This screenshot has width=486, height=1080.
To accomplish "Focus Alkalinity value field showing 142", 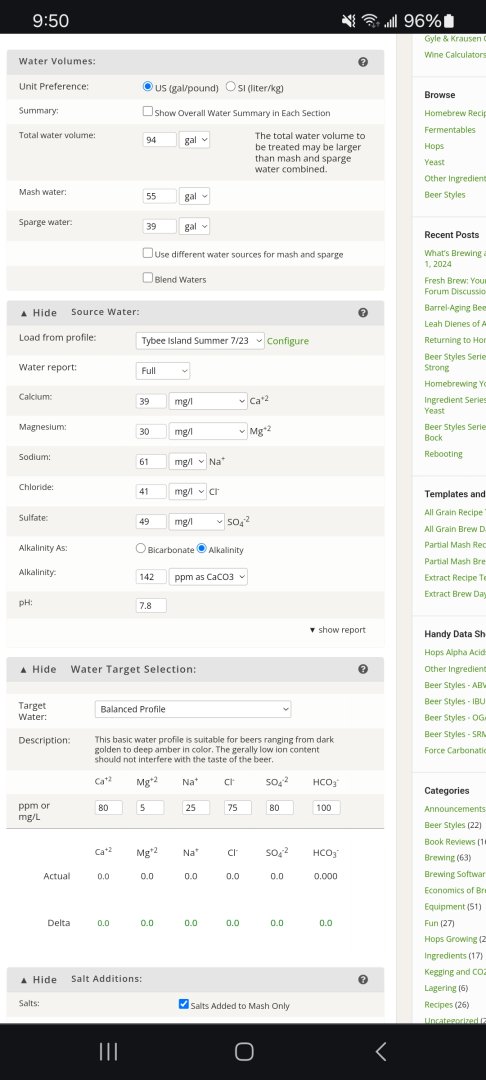I will coord(151,577).
